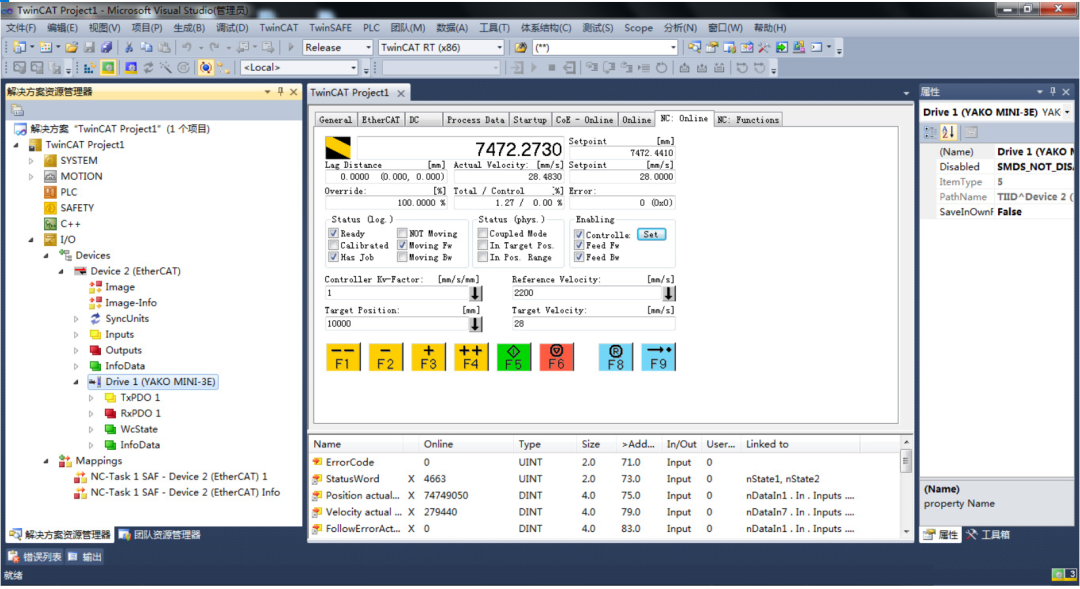Click the Set button in Enabling
The image size is (1080, 589).
(x=651, y=235)
